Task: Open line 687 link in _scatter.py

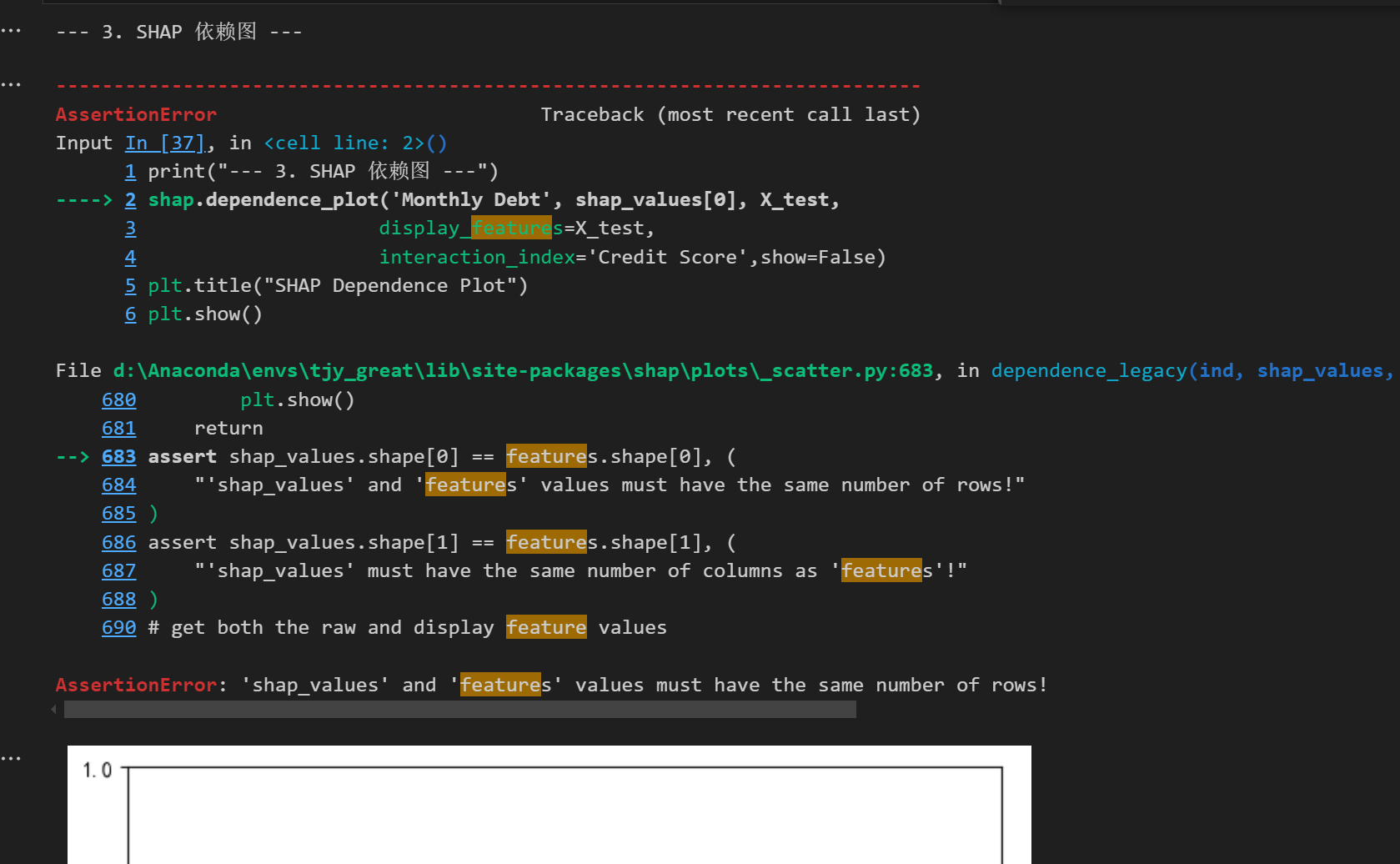Action: click(119, 571)
